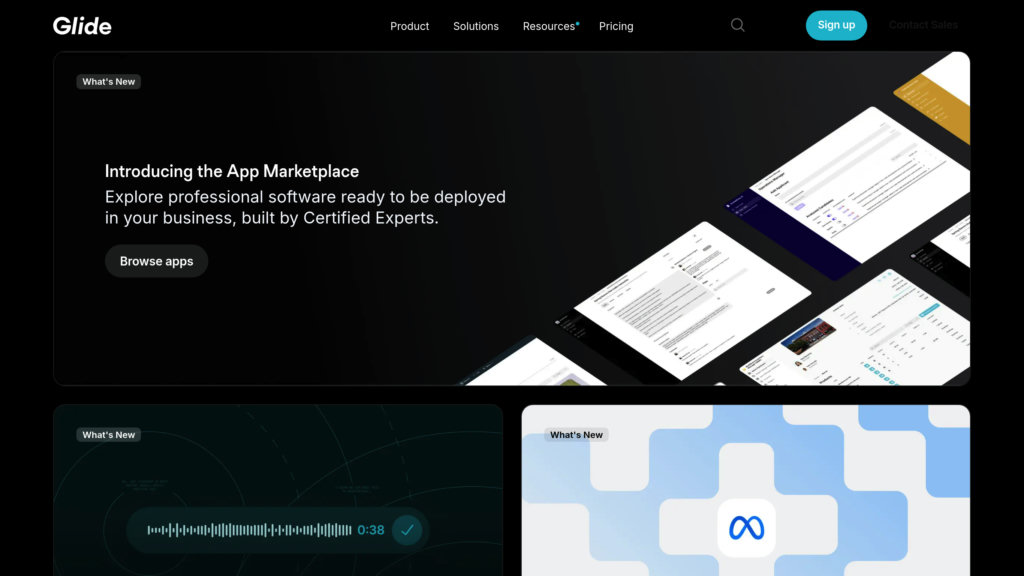The image size is (1024, 576).
Task: Click the checkmark circle beside the waveform
Action: pos(407,530)
